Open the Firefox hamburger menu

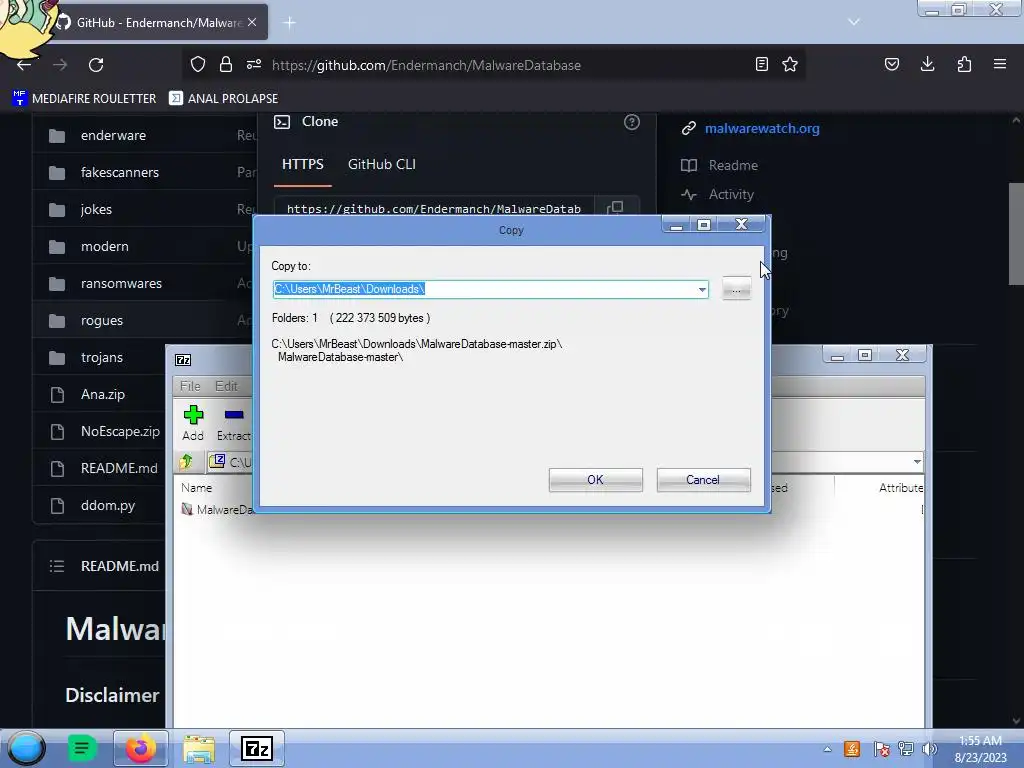(x=1000, y=64)
